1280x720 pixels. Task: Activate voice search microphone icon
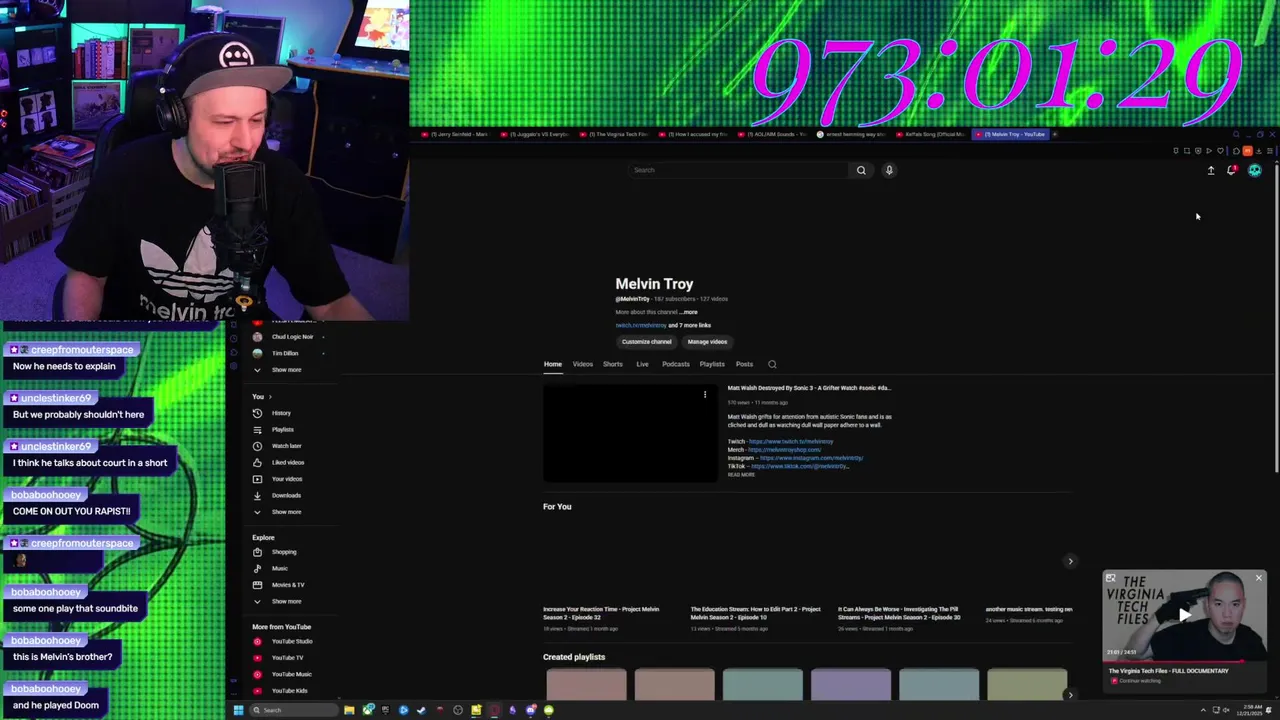tap(889, 170)
